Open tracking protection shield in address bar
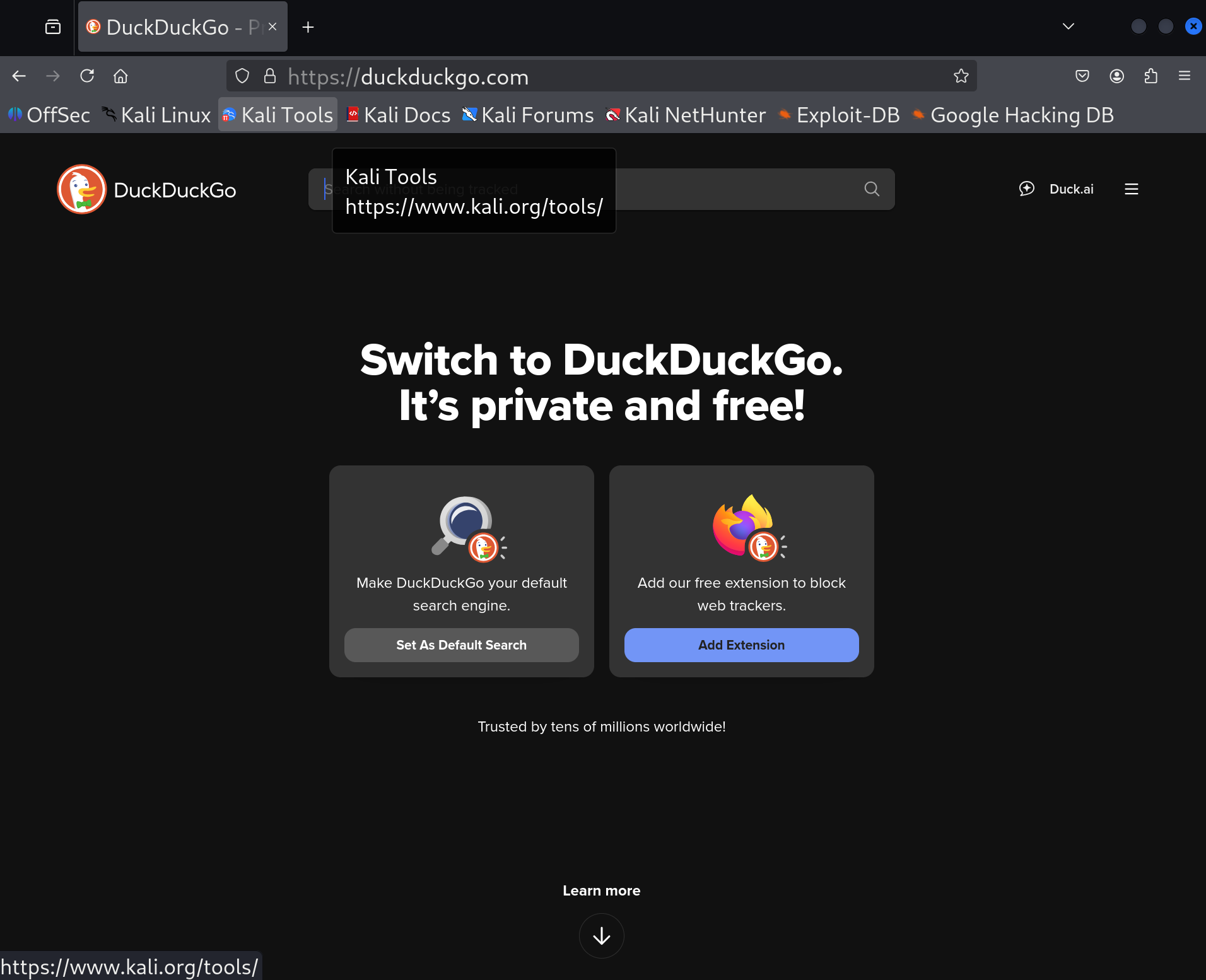 [242, 76]
